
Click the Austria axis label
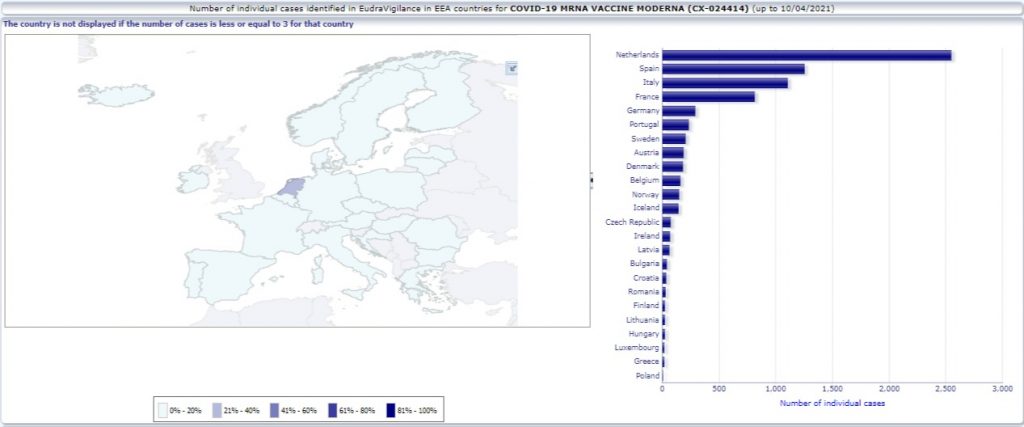[647, 152]
